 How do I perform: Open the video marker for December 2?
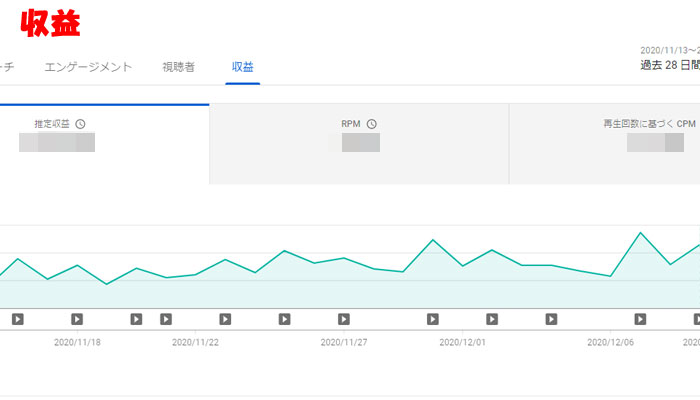pyautogui.click(x=492, y=319)
